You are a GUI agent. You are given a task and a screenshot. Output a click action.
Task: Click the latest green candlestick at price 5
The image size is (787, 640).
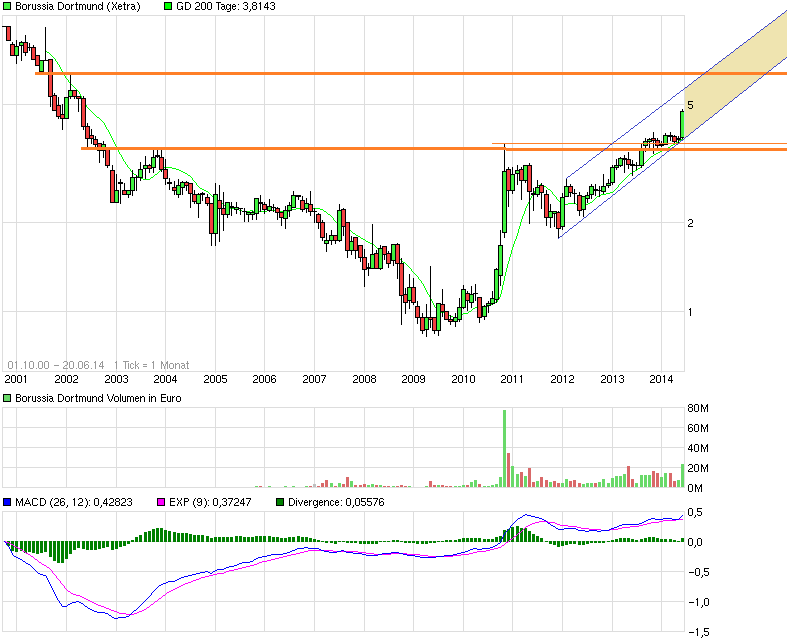(x=682, y=123)
